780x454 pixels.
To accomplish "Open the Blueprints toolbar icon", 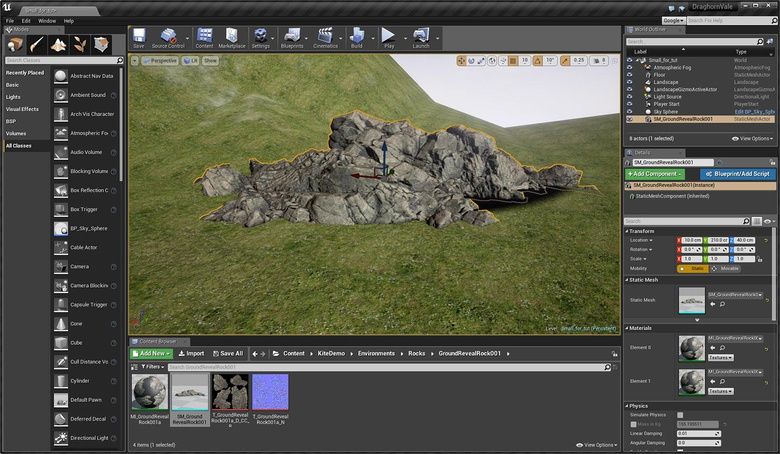I will (x=292, y=38).
